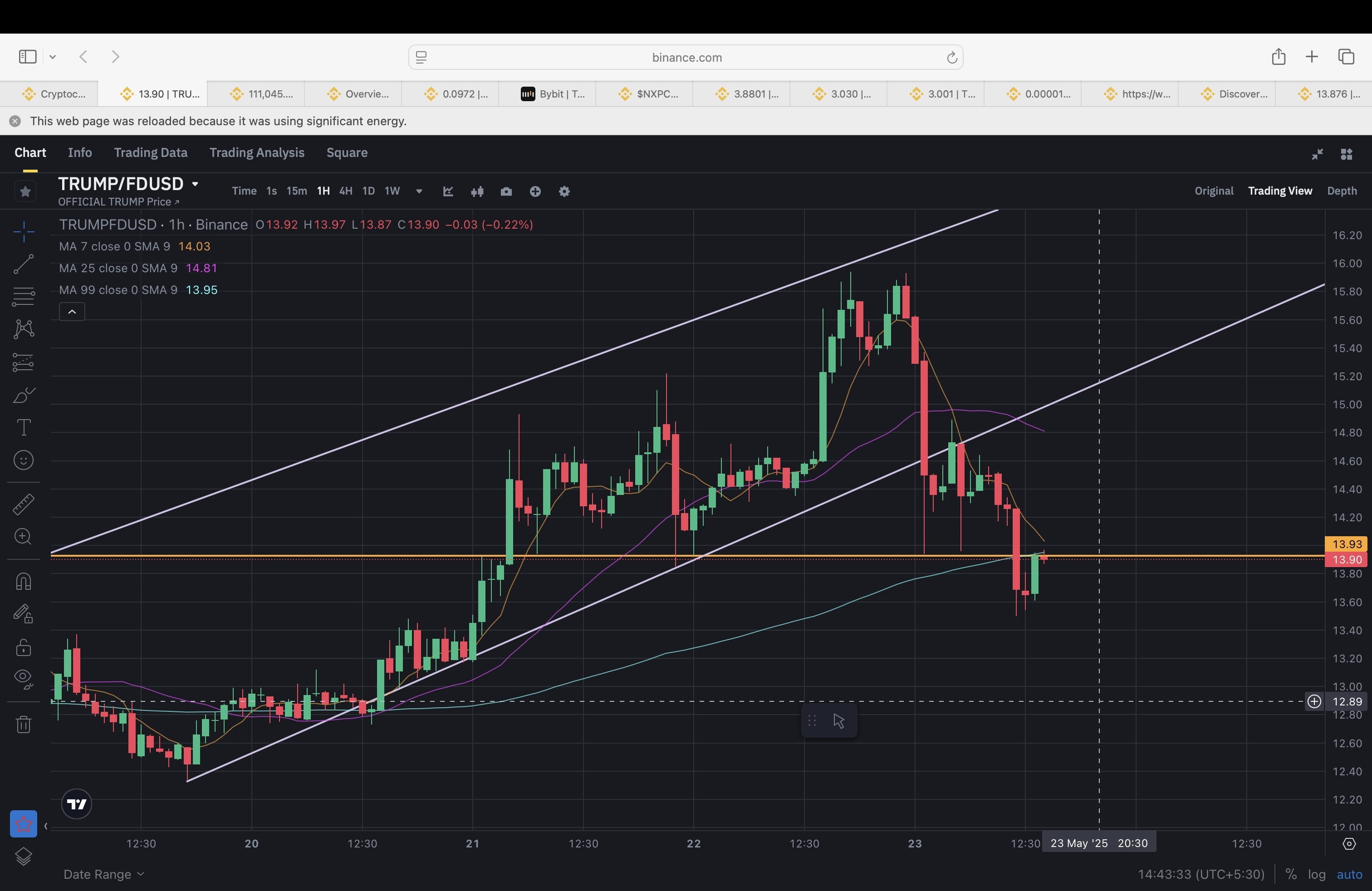Open the technical indicators icon
Image resolution: width=1372 pixels, height=891 pixels.
click(448, 191)
